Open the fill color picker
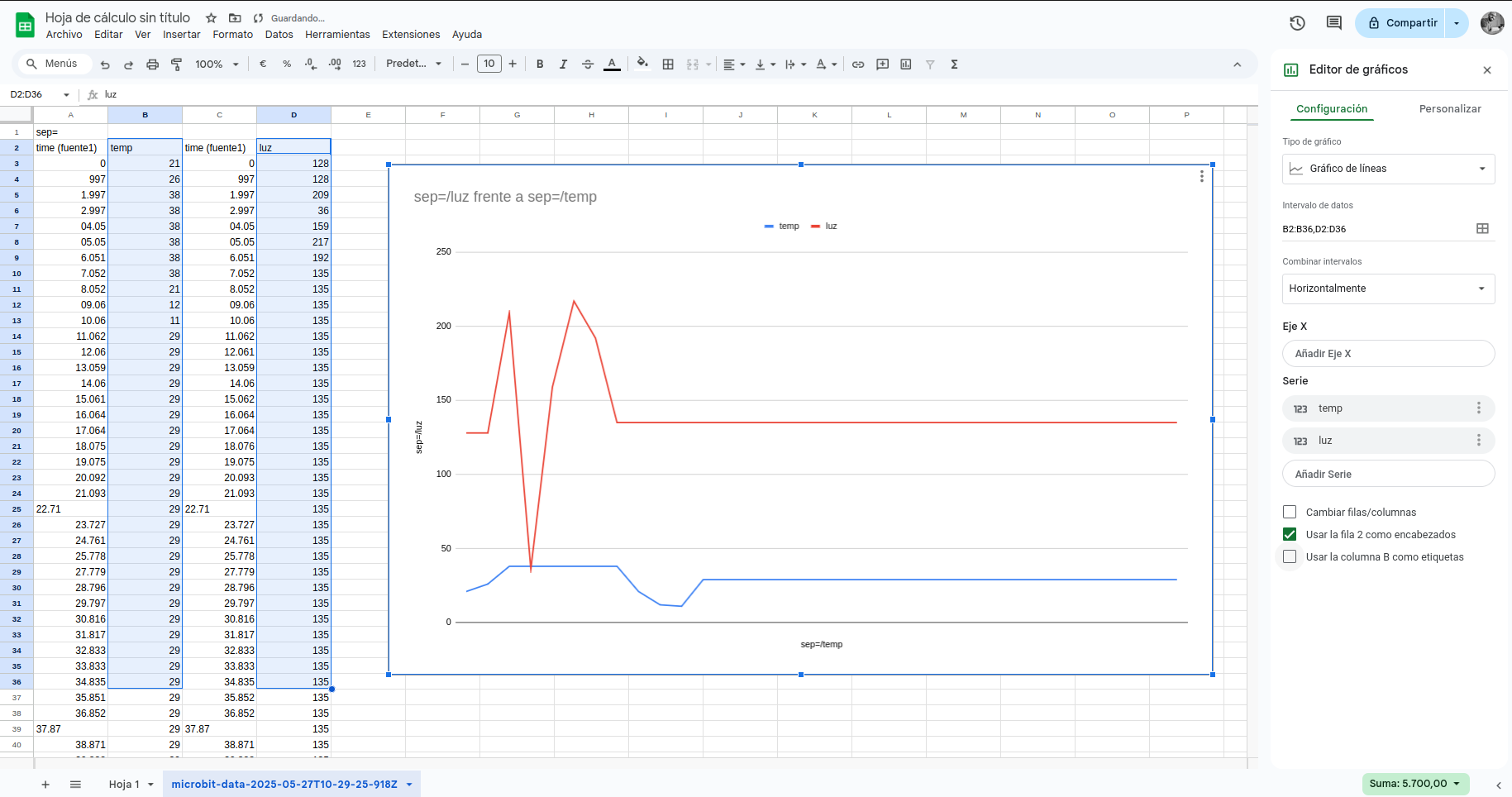This screenshot has width=1512, height=797. point(642,64)
